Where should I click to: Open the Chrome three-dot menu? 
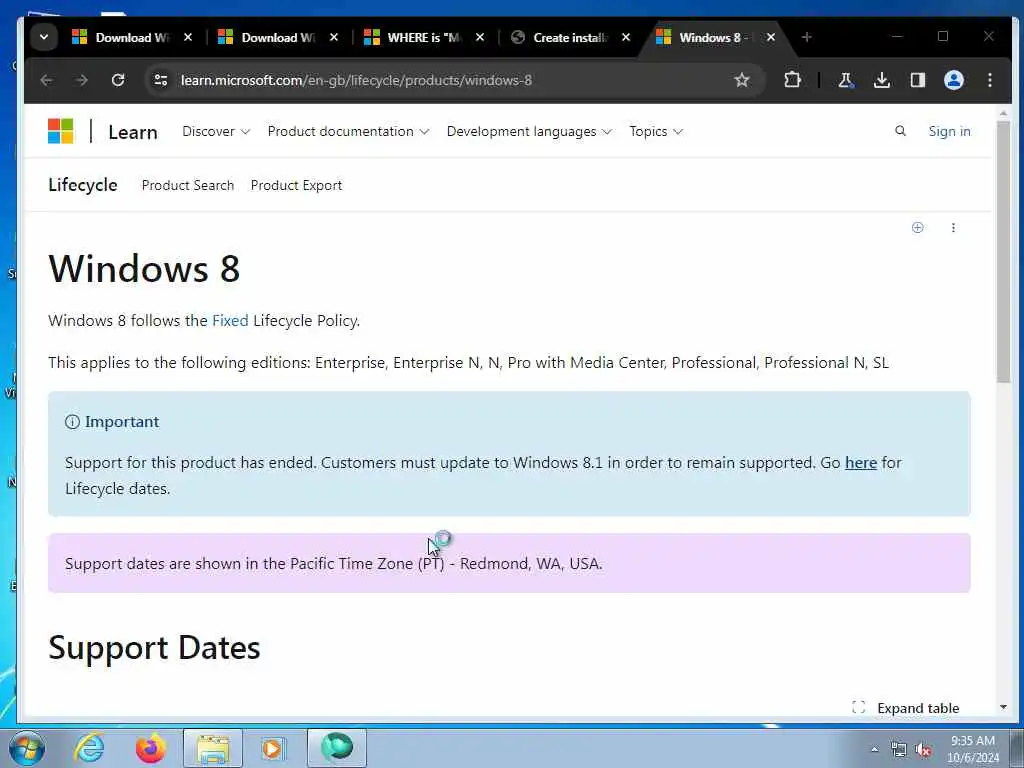point(990,80)
